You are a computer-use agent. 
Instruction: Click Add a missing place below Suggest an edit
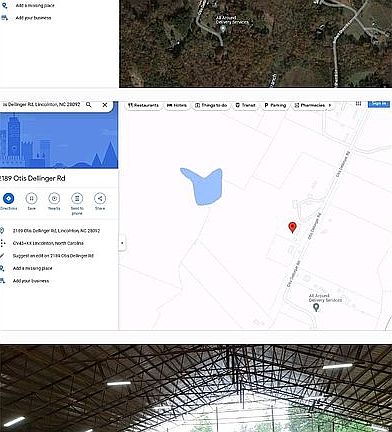coord(32,268)
